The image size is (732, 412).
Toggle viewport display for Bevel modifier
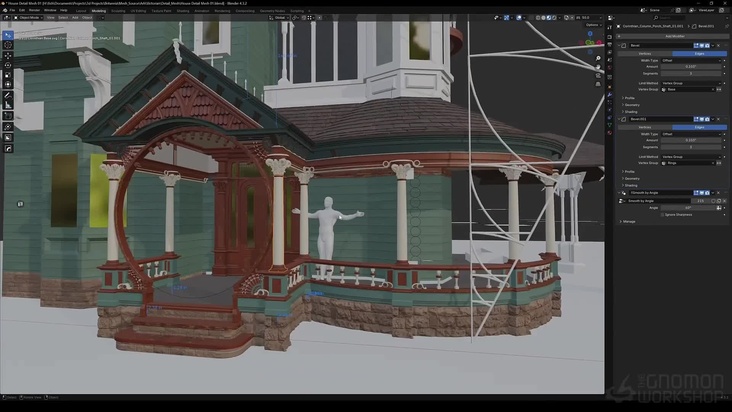click(x=702, y=45)
